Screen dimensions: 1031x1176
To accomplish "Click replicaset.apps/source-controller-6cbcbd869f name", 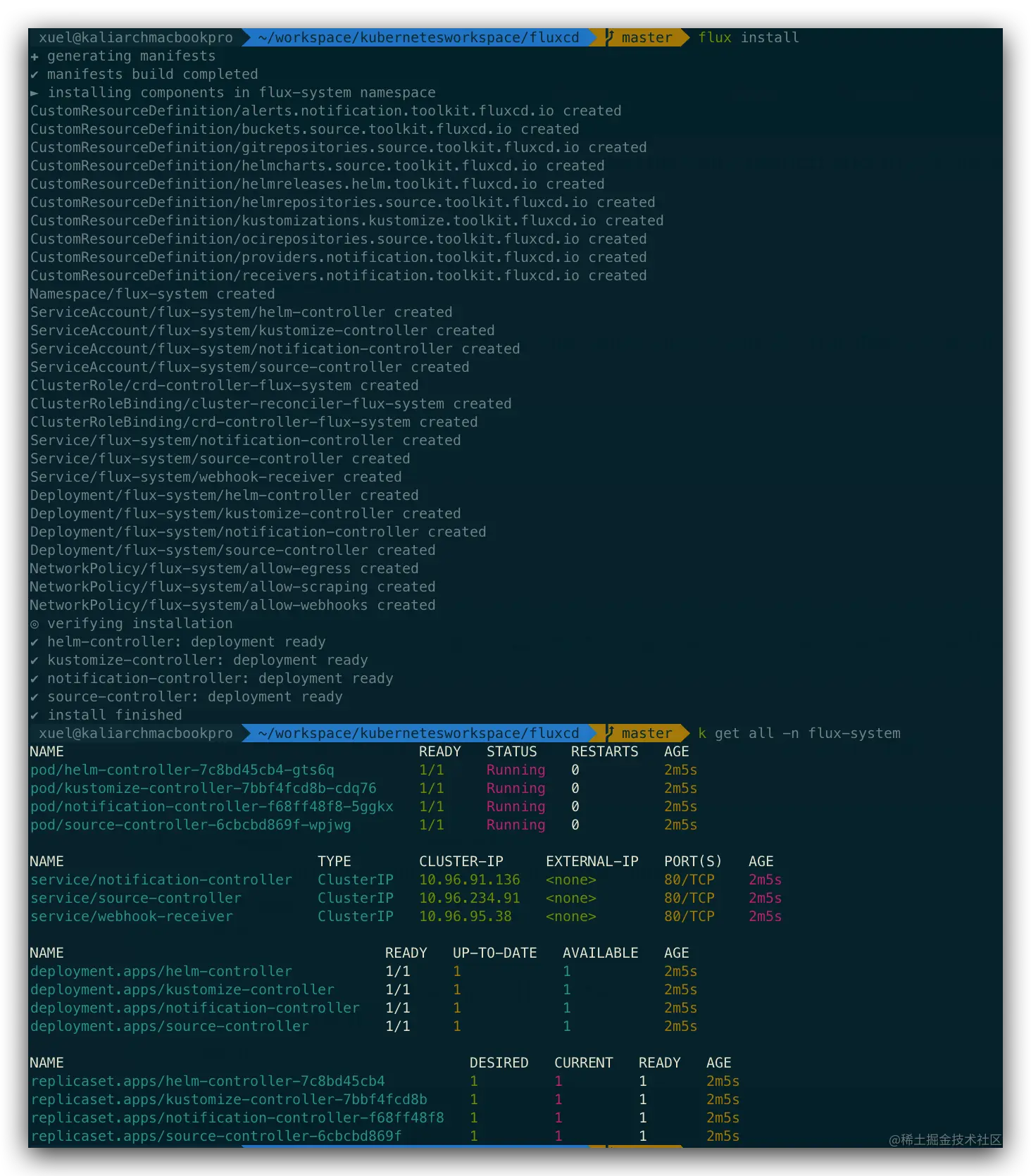I will [216, 1136].
